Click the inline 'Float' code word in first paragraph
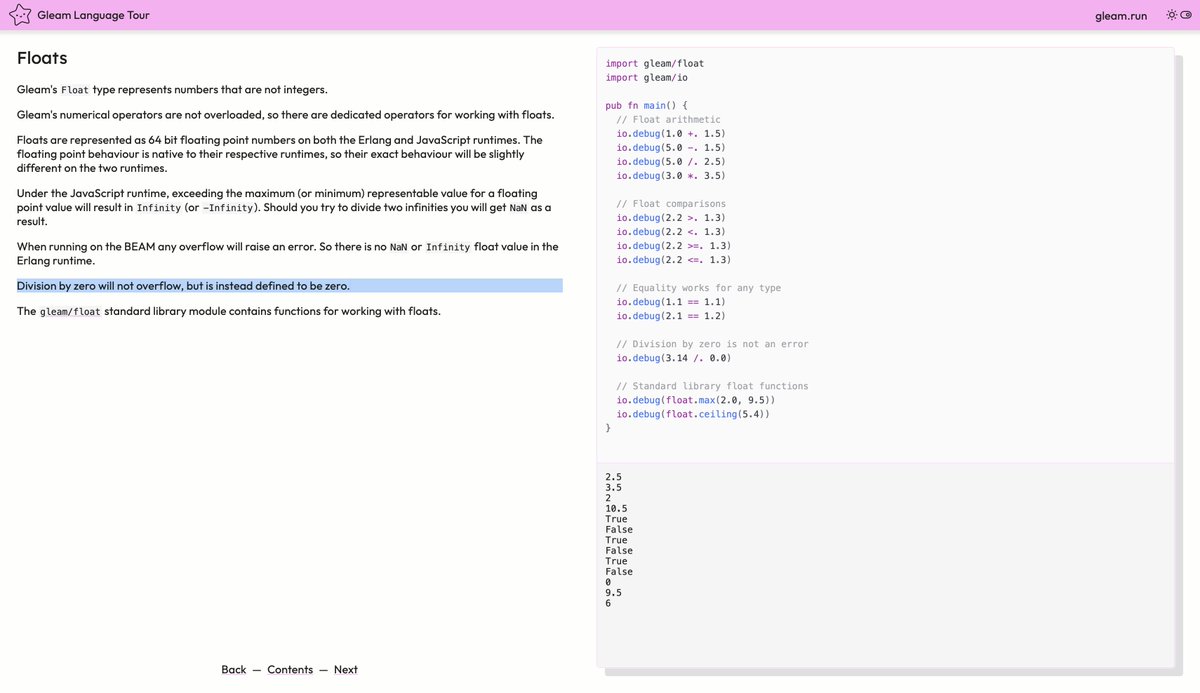This screenshot has height=693, width=1200. tap(75, 90)
